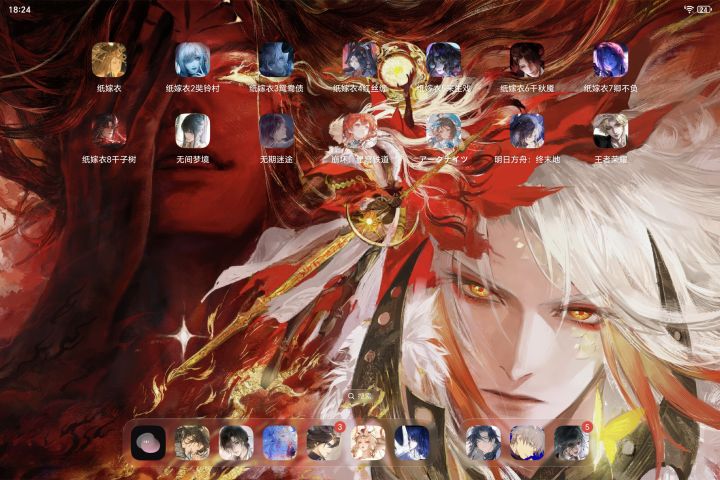Open dock app with badge 3
Image resolution: width=720 pixels, height=480 pixels.
point(324,443)
